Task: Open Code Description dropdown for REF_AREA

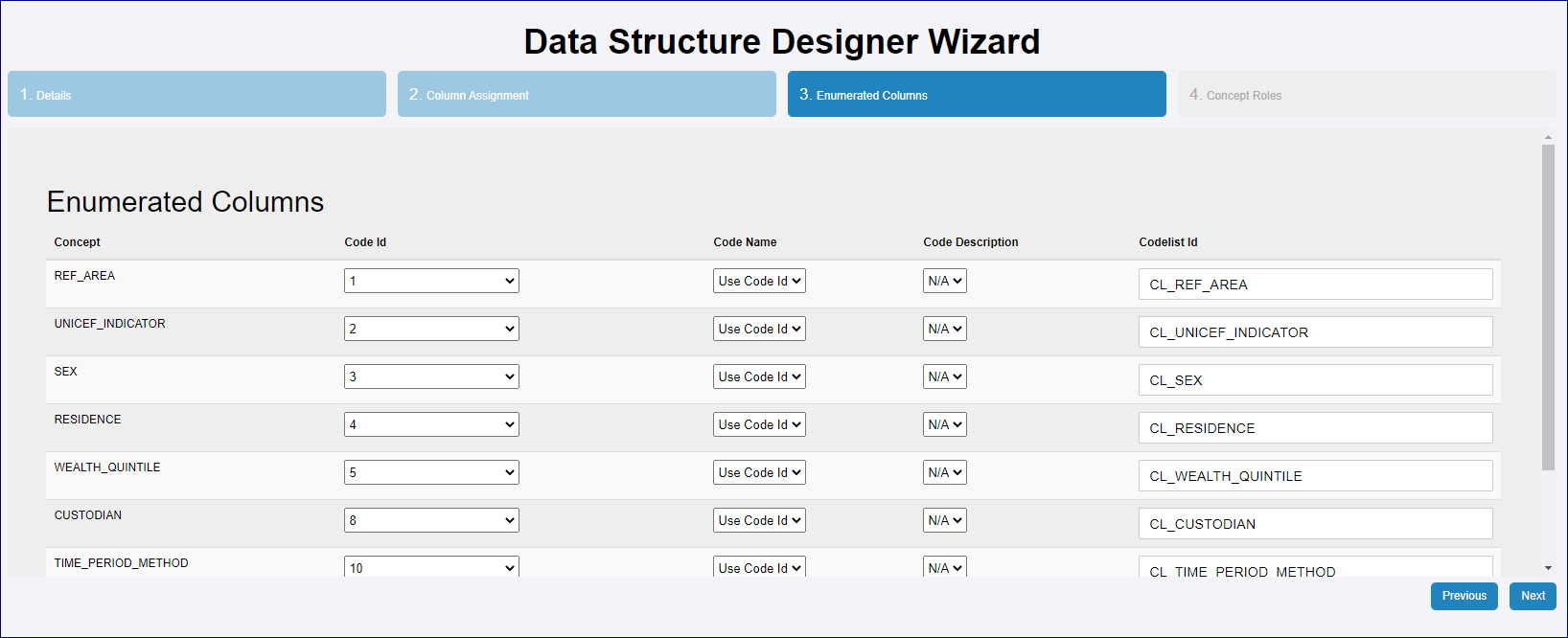Action: 944,281
